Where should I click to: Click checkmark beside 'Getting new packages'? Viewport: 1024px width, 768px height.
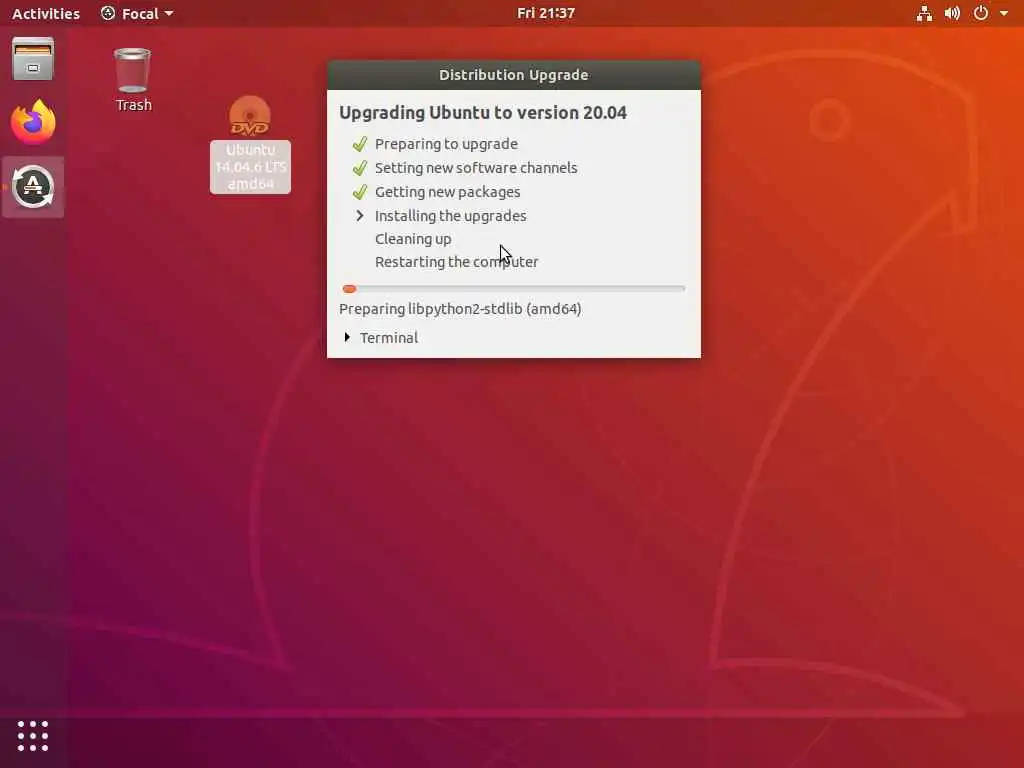[x=359, y=192]
